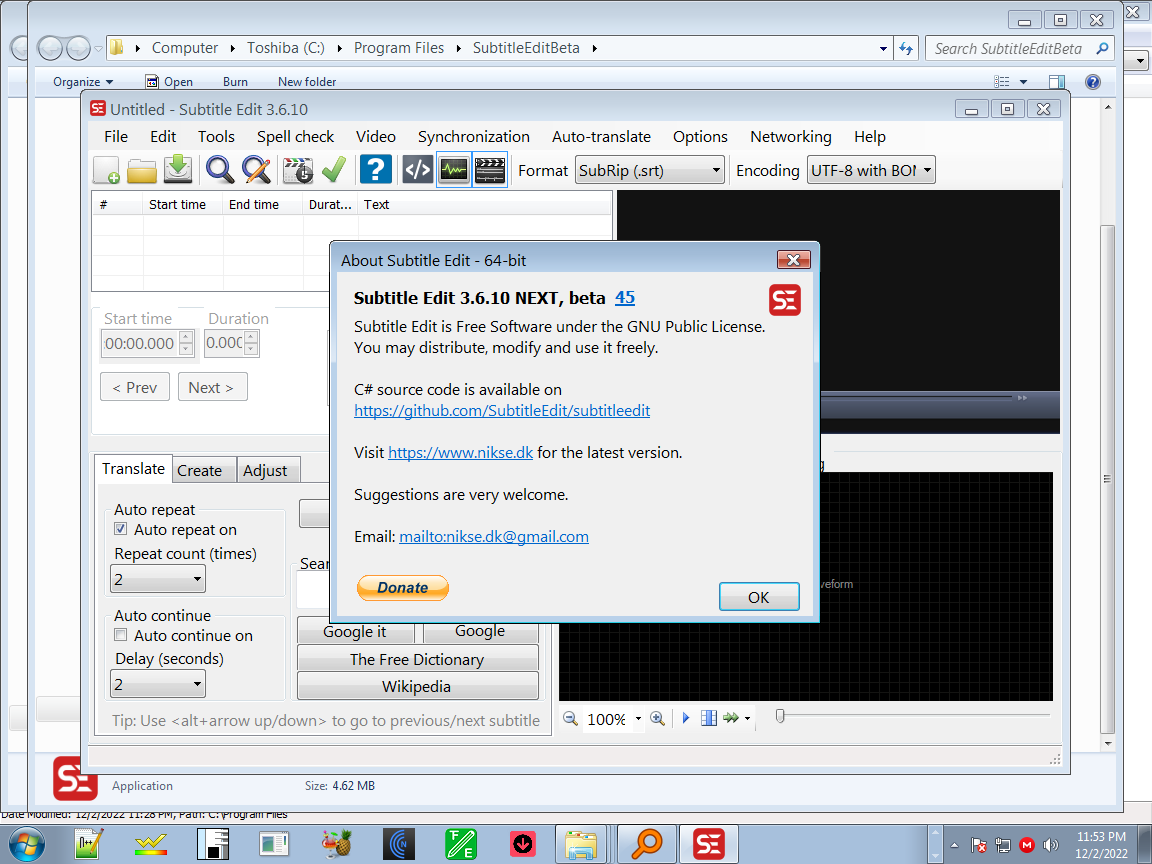The width and height of the screenshot is (1152, 864).
Task: Click the orange magnifier taskbar icon
Action: pyautogui.click(x=647, y=843)
